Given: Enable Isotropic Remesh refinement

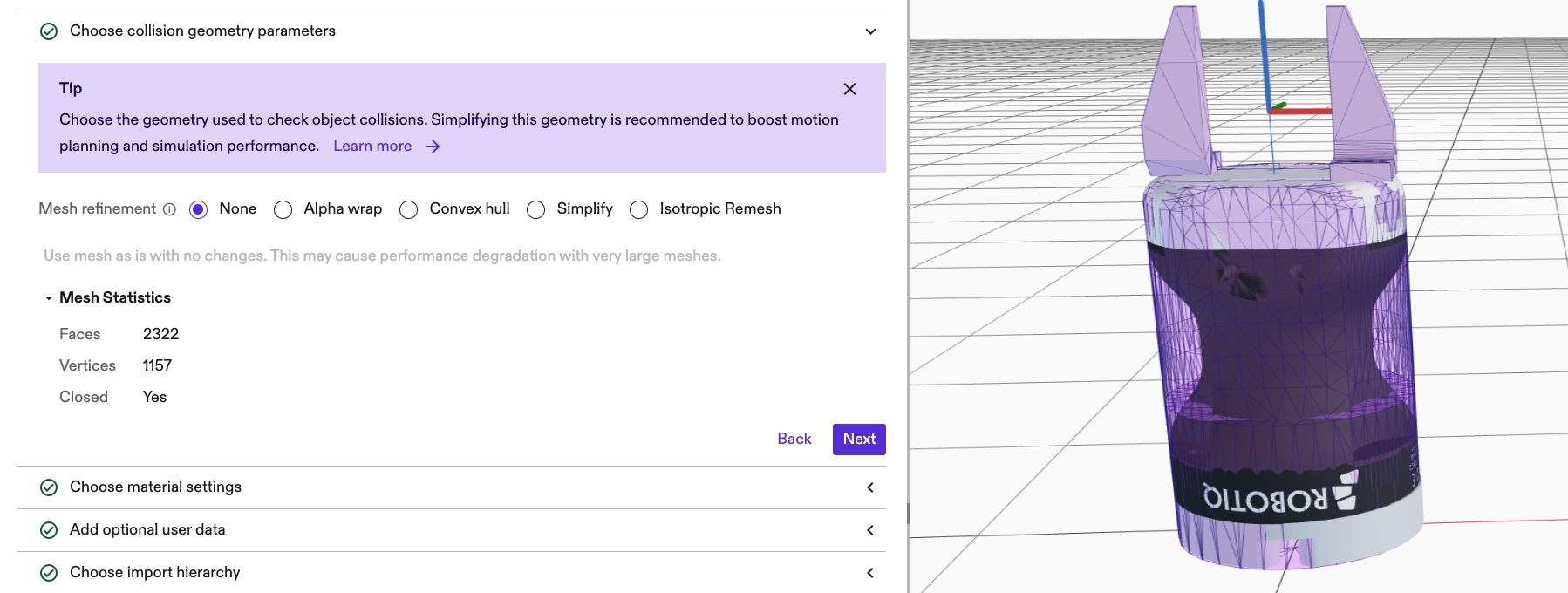Looking at the screenshot, I should [639, 209].
